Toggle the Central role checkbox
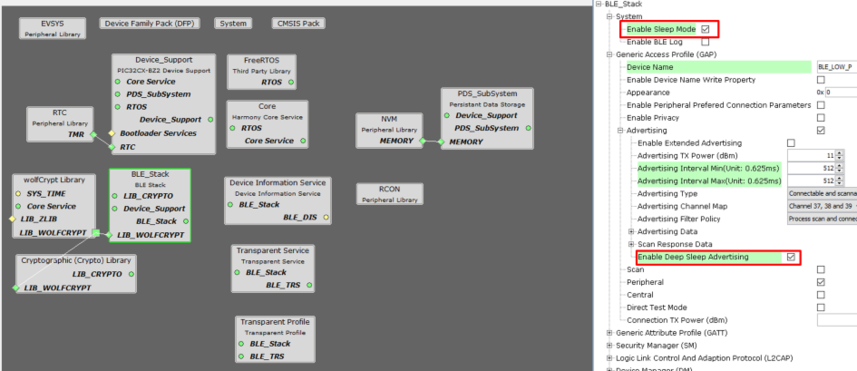This screenshot has height=371, width=857. (820, 295)
